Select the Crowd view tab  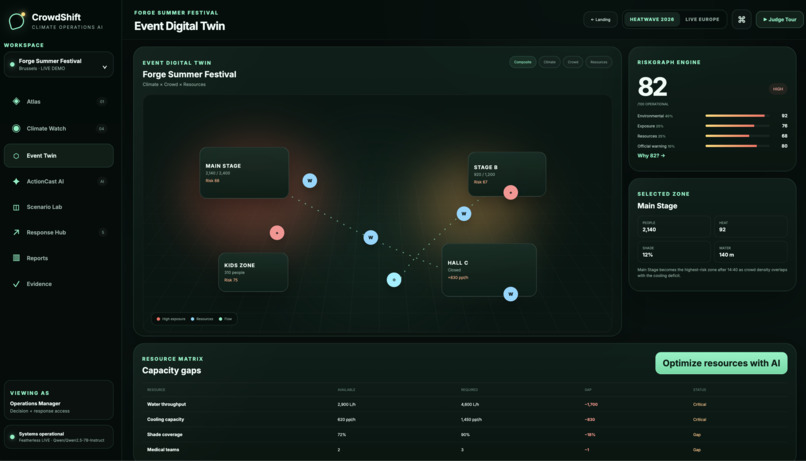tap(573, 62)
